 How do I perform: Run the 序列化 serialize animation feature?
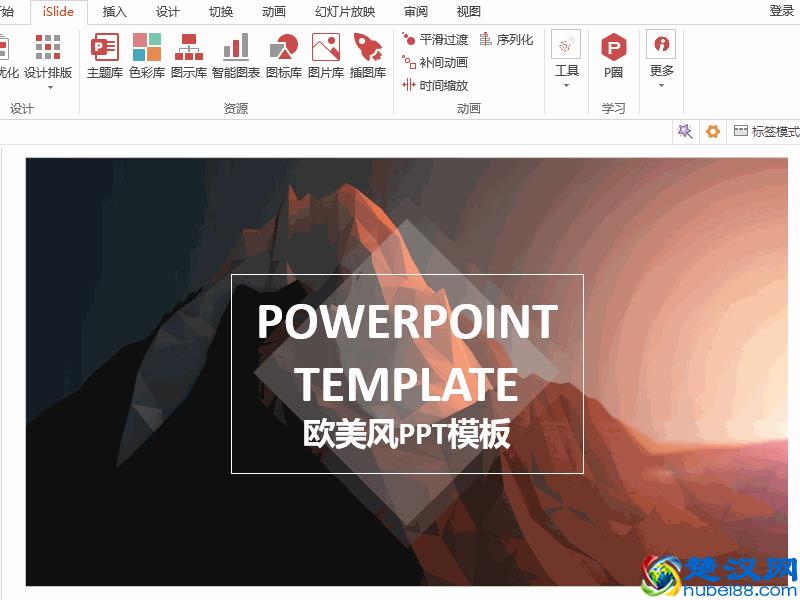click(512, 38)
